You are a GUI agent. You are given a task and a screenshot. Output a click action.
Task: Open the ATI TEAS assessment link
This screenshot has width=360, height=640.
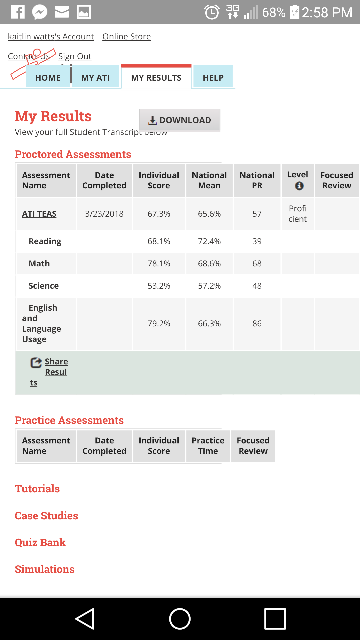click(x=39, y=214)
